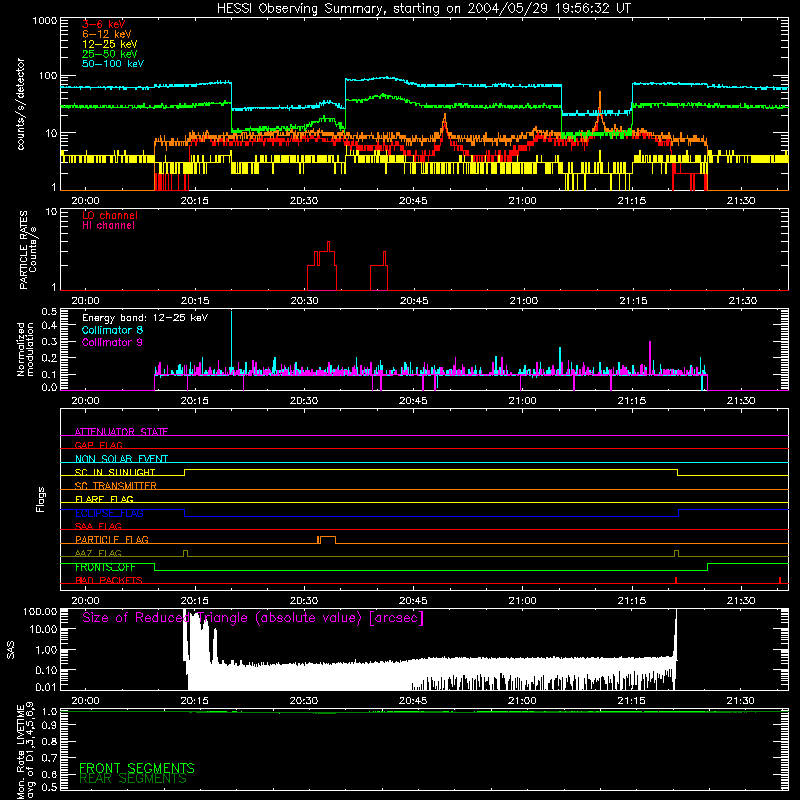Select the FRONT SEGMENTS legend label
Viewport: 800px width, 800px height.
(137, 768)
